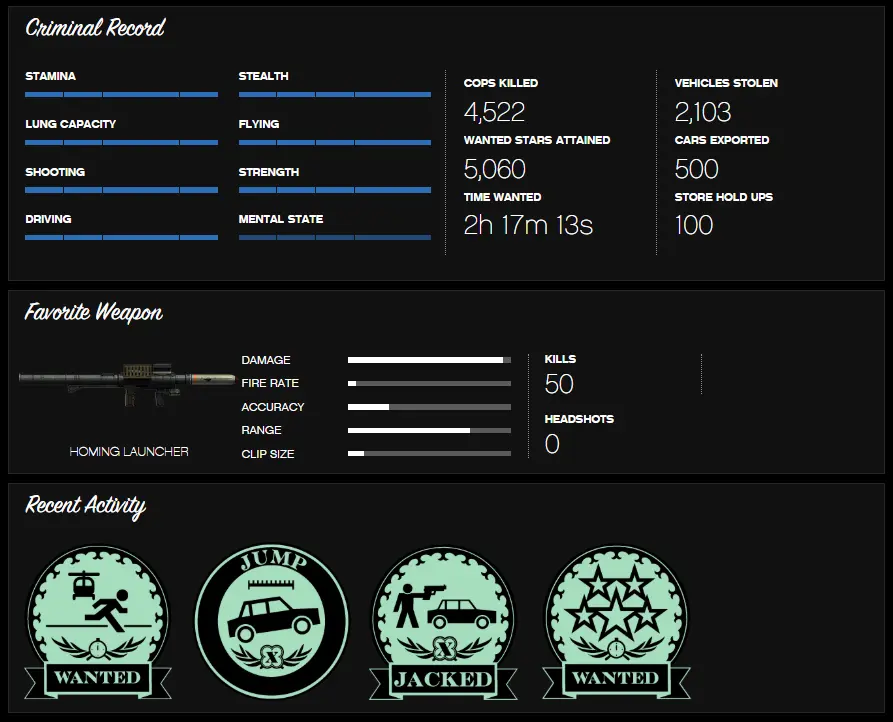
Task: Click the Cops Killed value 4,522
Action: (x=494, y=112)
